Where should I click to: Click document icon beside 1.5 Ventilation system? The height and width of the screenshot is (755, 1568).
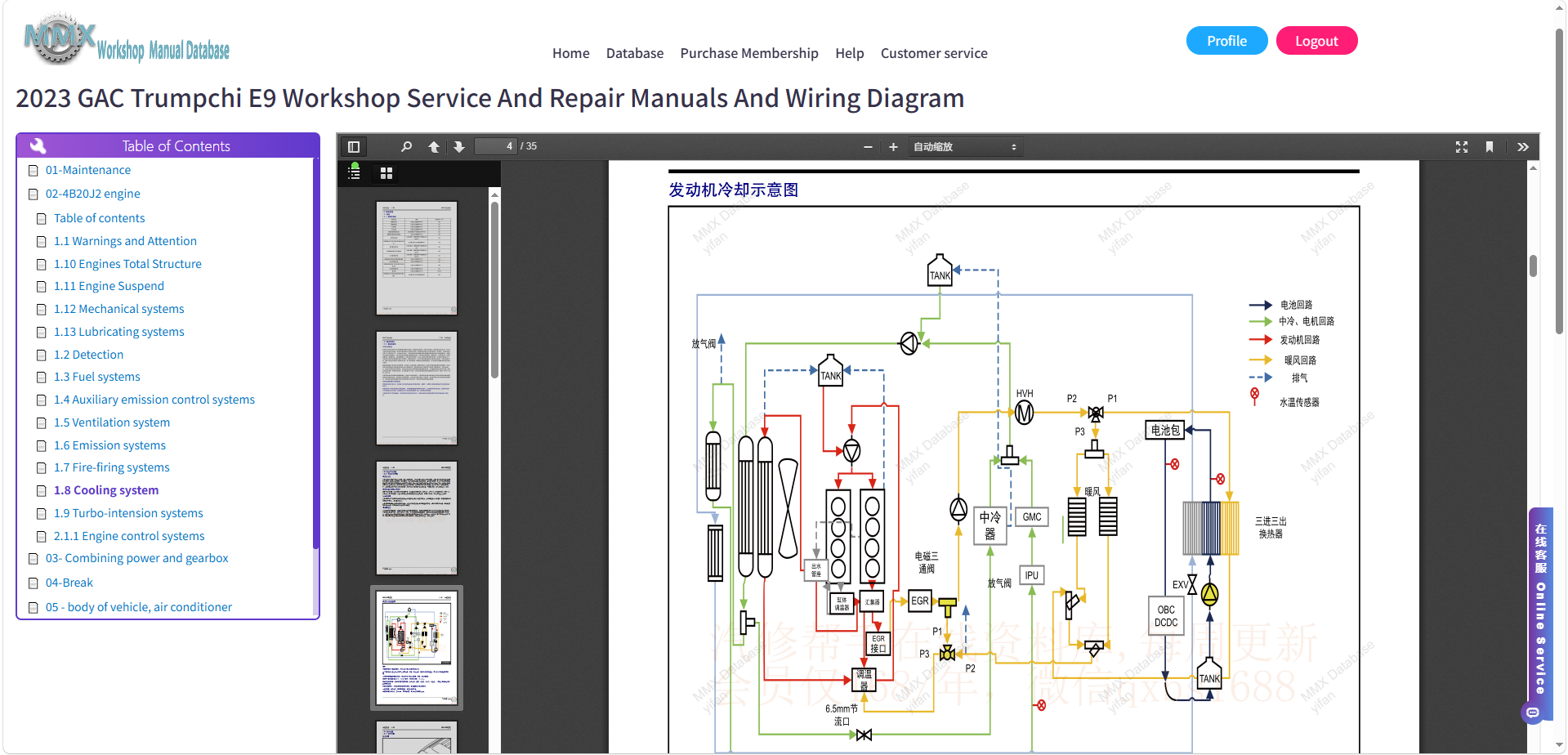click(x=42, y=423)
